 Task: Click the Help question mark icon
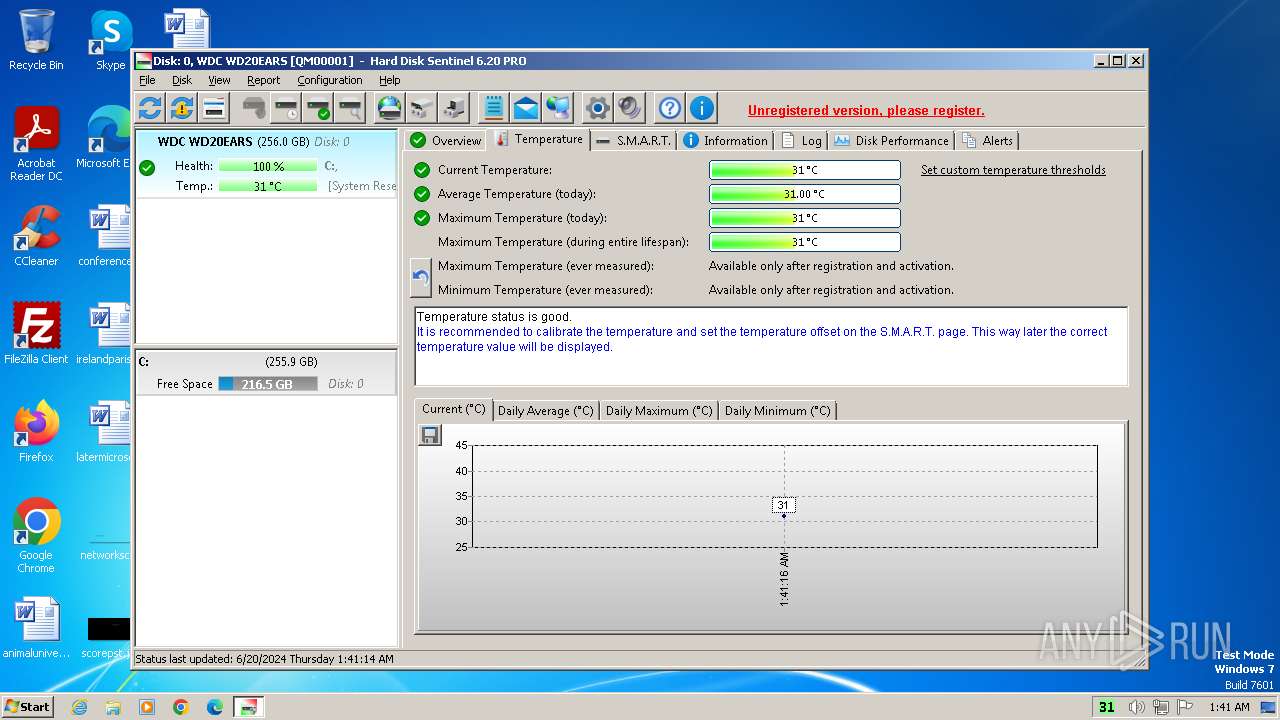tap(670, 108)
